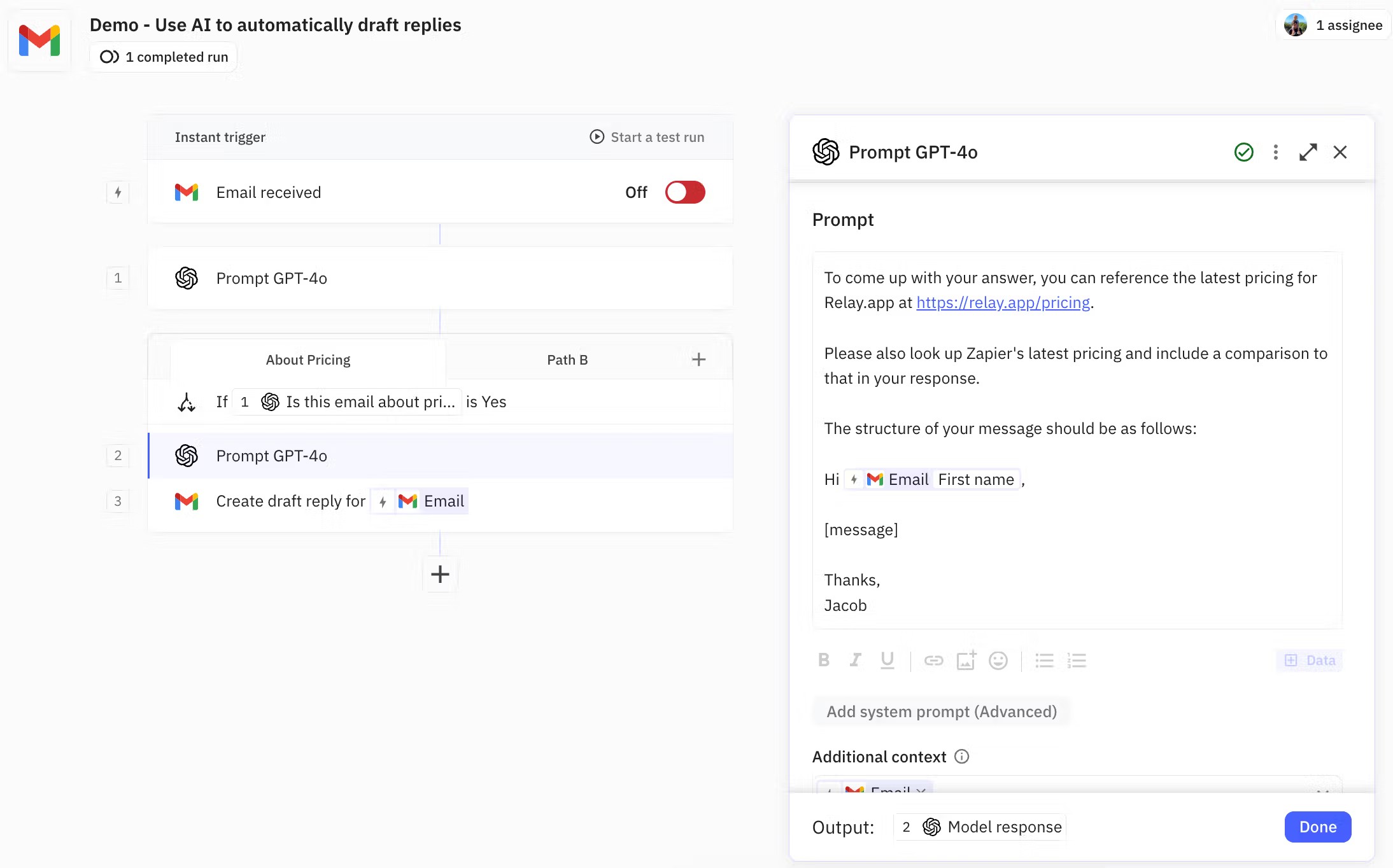This screenshot has height=868, width=1393.
Task: Click the Data insert button
Action: click(x=1310, y=661)
